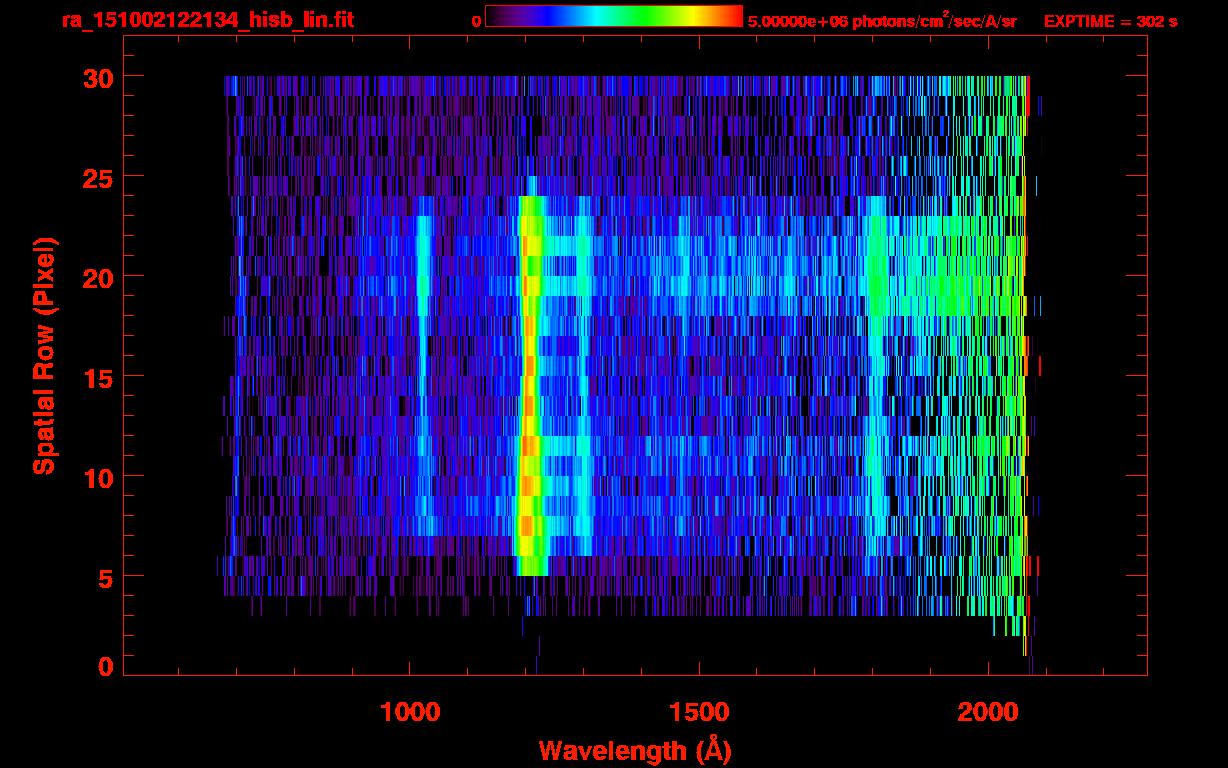Click the x-axis tick label 1500

coord(699,712)
